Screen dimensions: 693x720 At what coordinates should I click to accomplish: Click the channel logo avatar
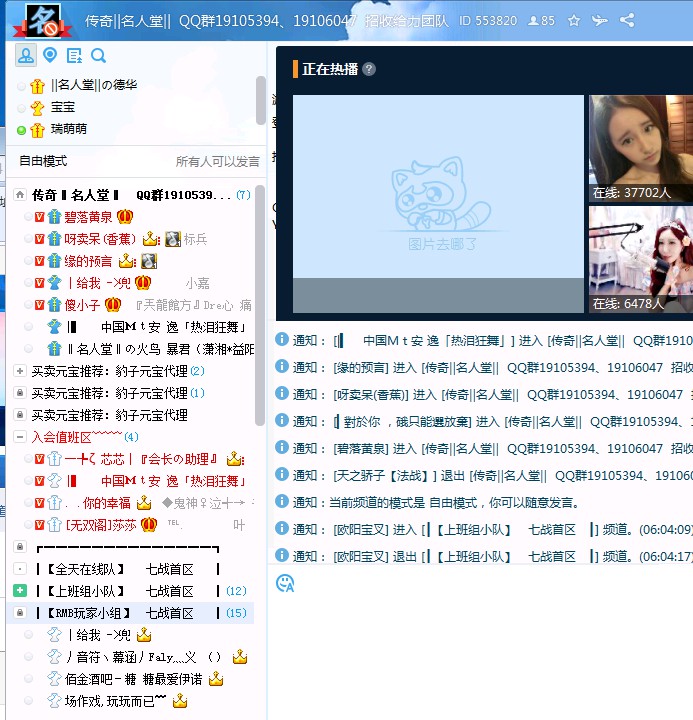pos(36,22)
